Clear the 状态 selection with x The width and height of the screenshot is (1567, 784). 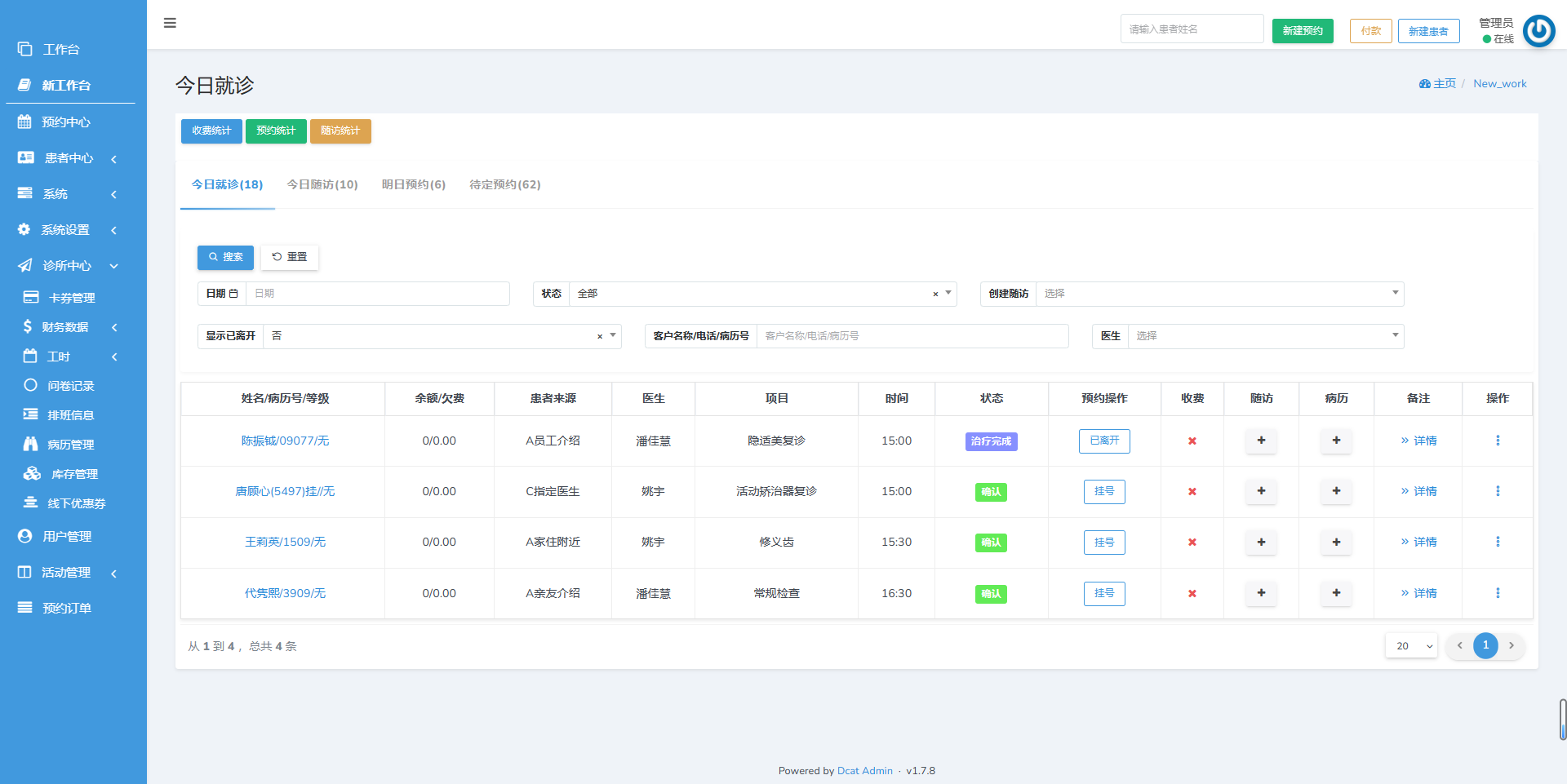click(x=935, y=294)
